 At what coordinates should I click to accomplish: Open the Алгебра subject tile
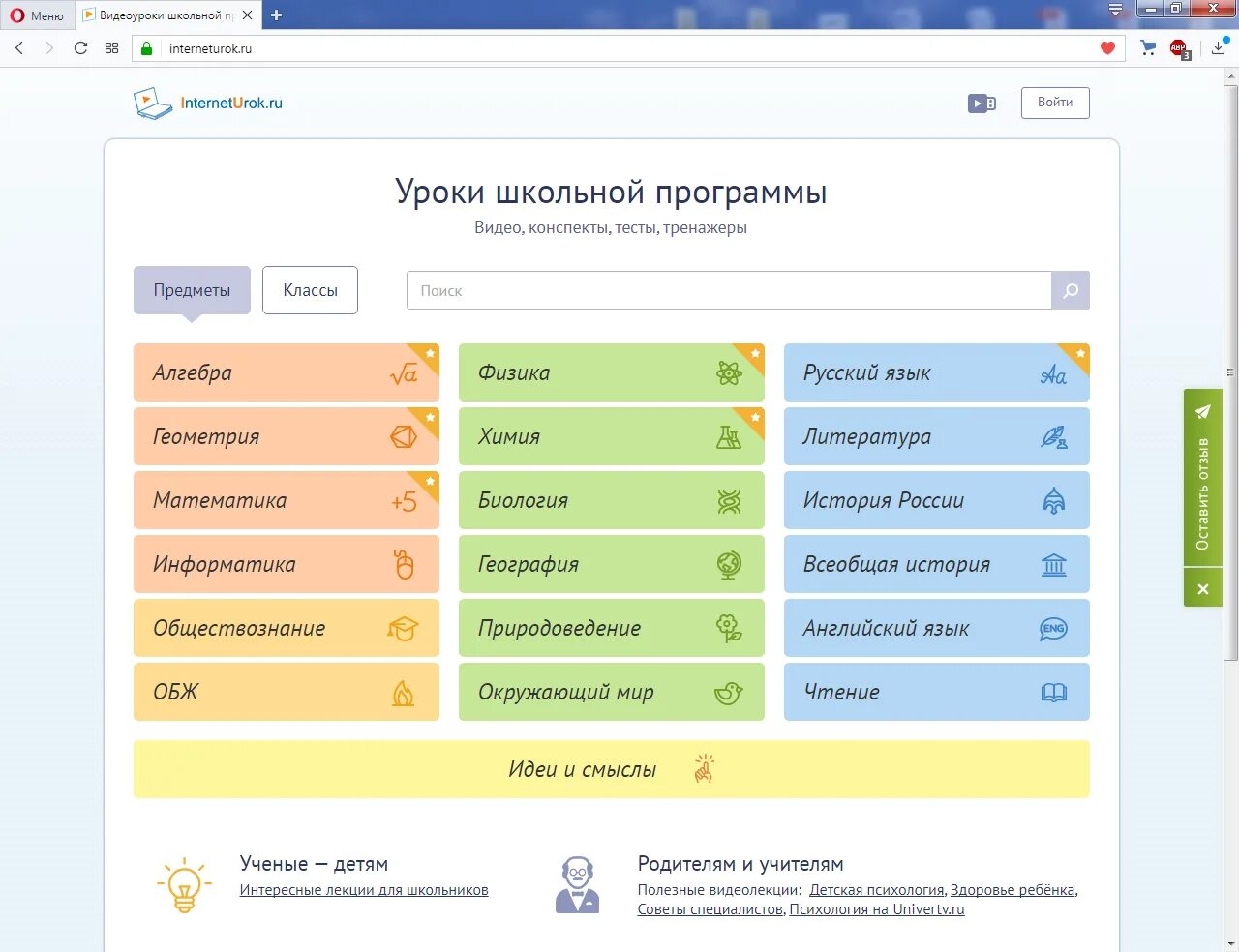pyautogui.click(x=286, y=372)
